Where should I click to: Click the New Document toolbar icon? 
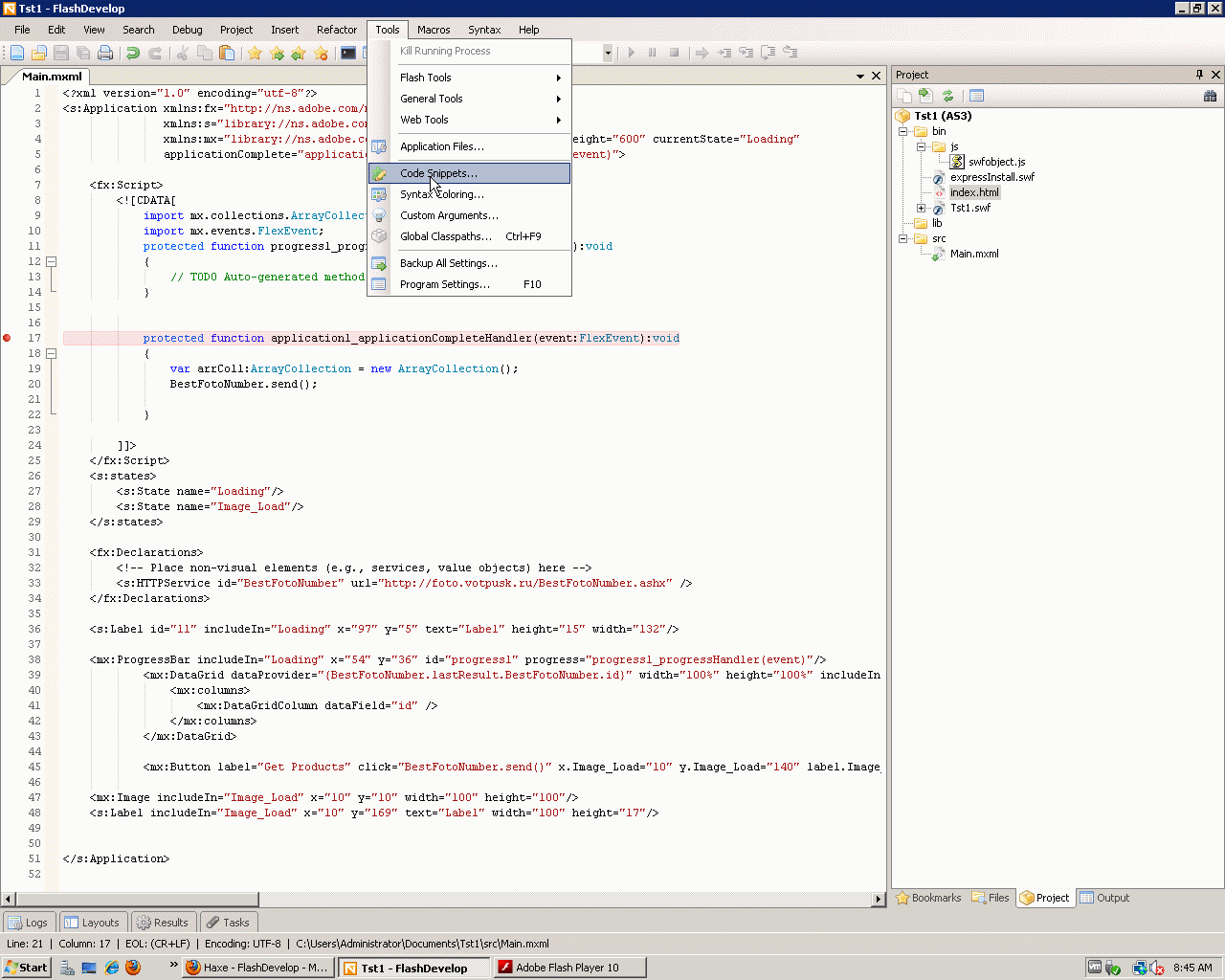pos(17,54)
